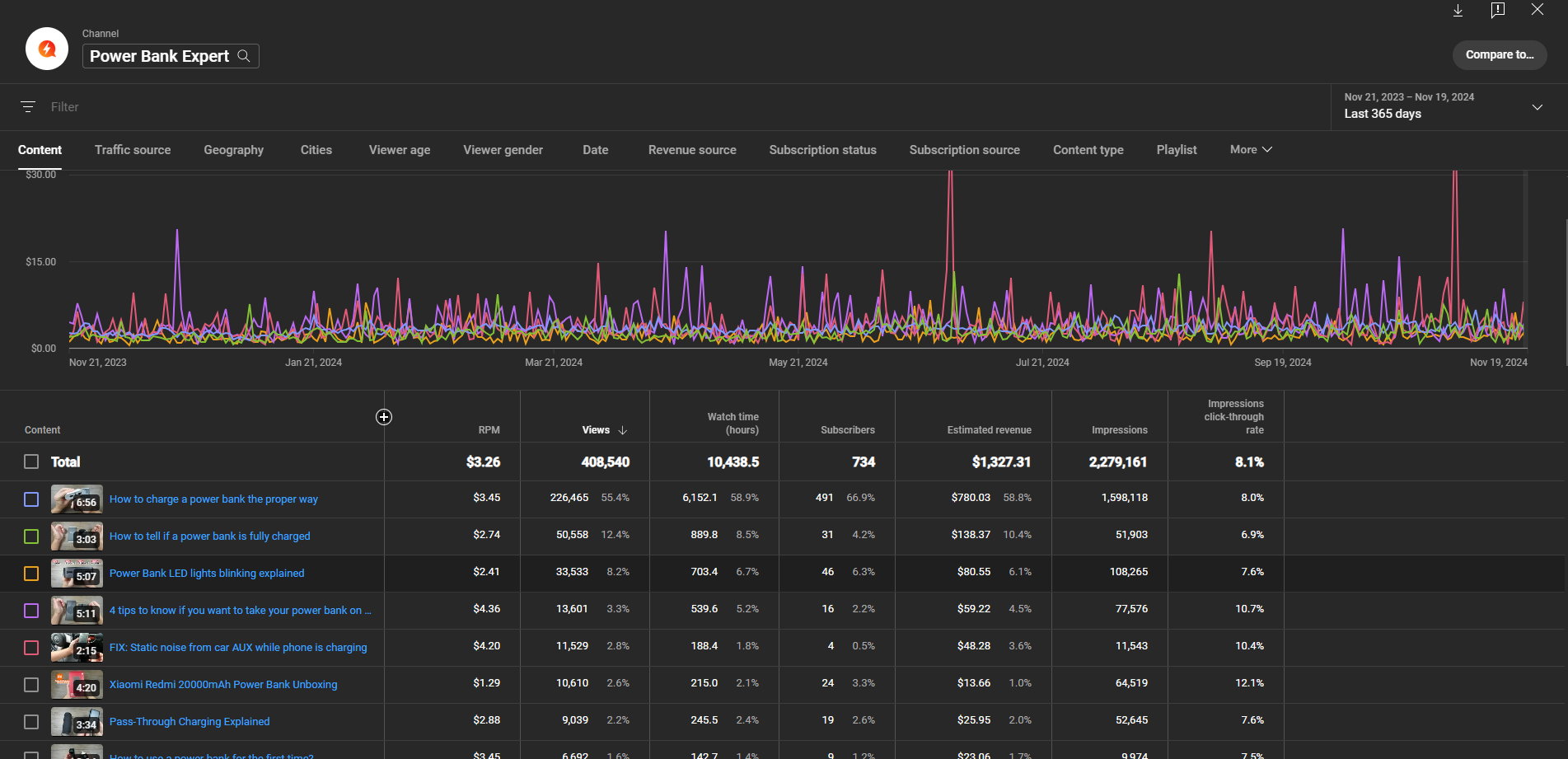
Task: Click the 4:20 Xiaomi video thumbnail
Action: [77, 685]
